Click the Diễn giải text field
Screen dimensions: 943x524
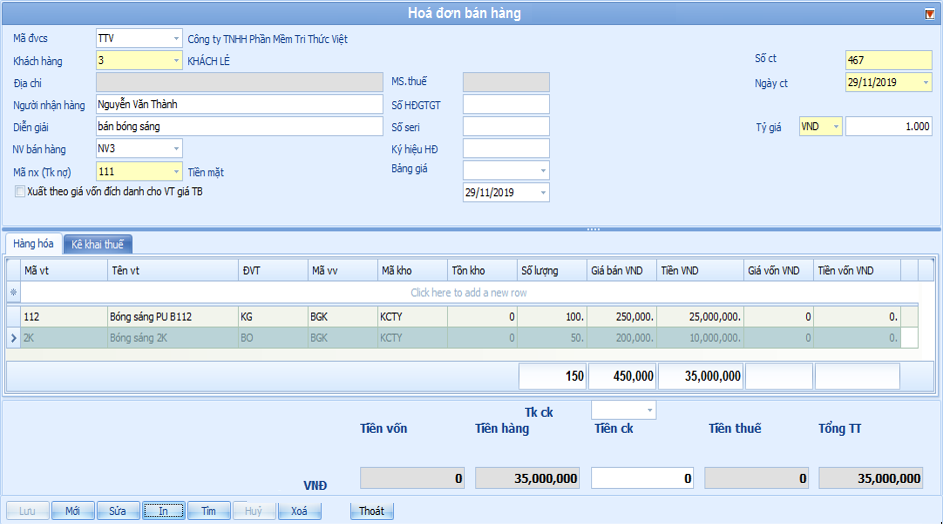pos(238,127)
